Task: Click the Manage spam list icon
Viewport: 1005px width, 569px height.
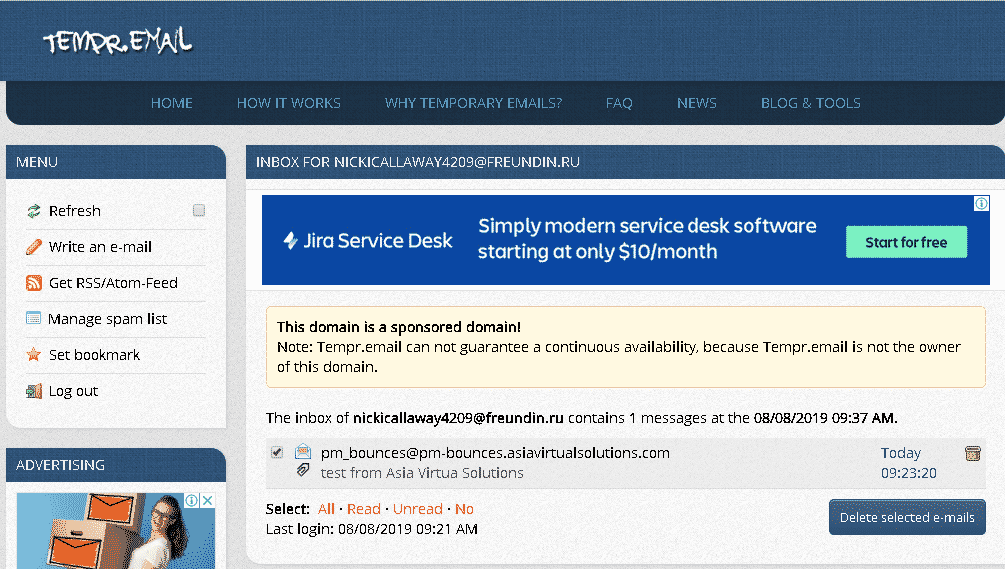Action: pyautogui.click(x=34, y=319)
